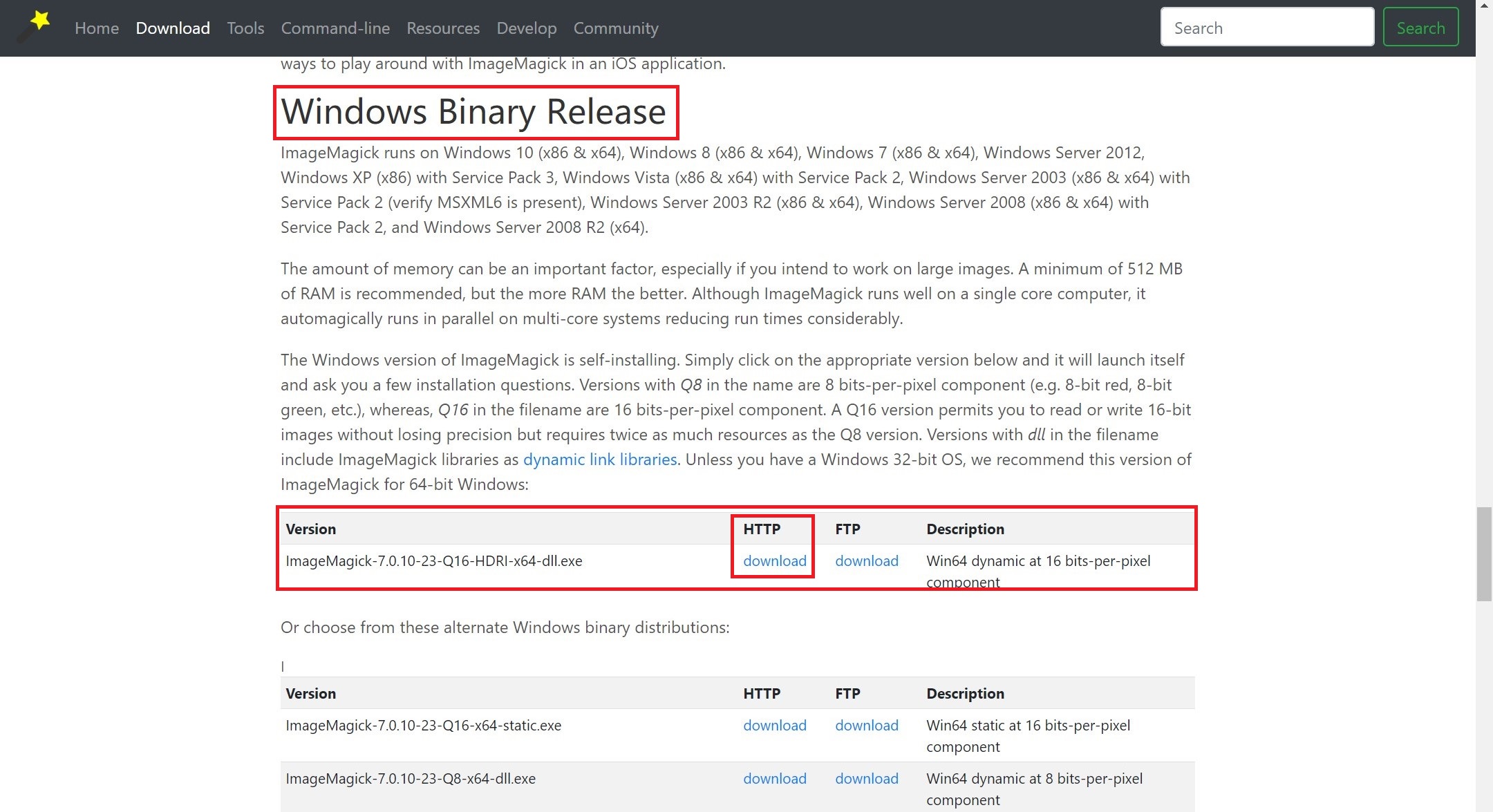Click the vertical scrollbar thumb
1493x812 pixels.
[1483, 554]
